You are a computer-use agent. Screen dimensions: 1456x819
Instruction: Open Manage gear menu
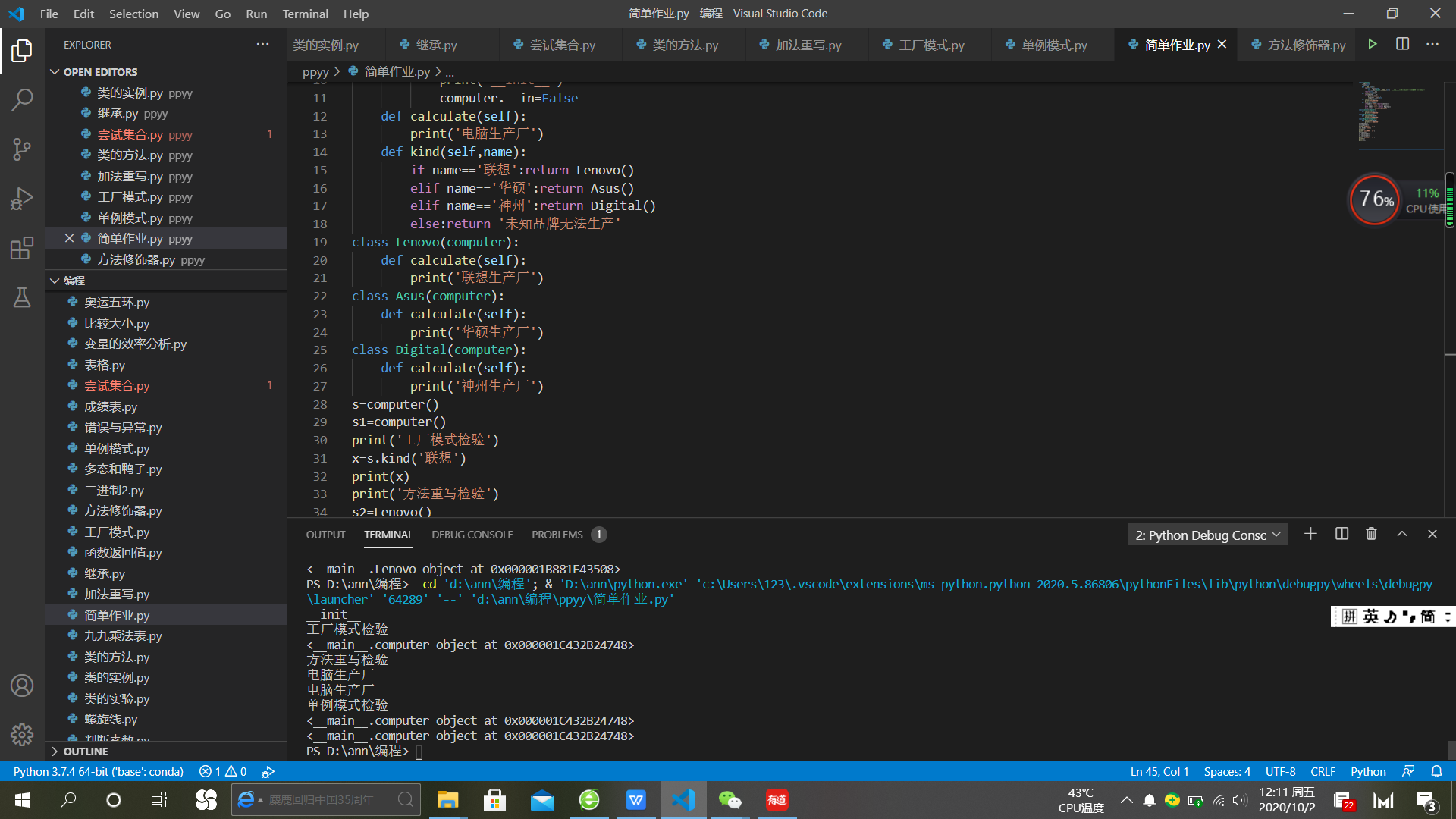tap(22, 734)
